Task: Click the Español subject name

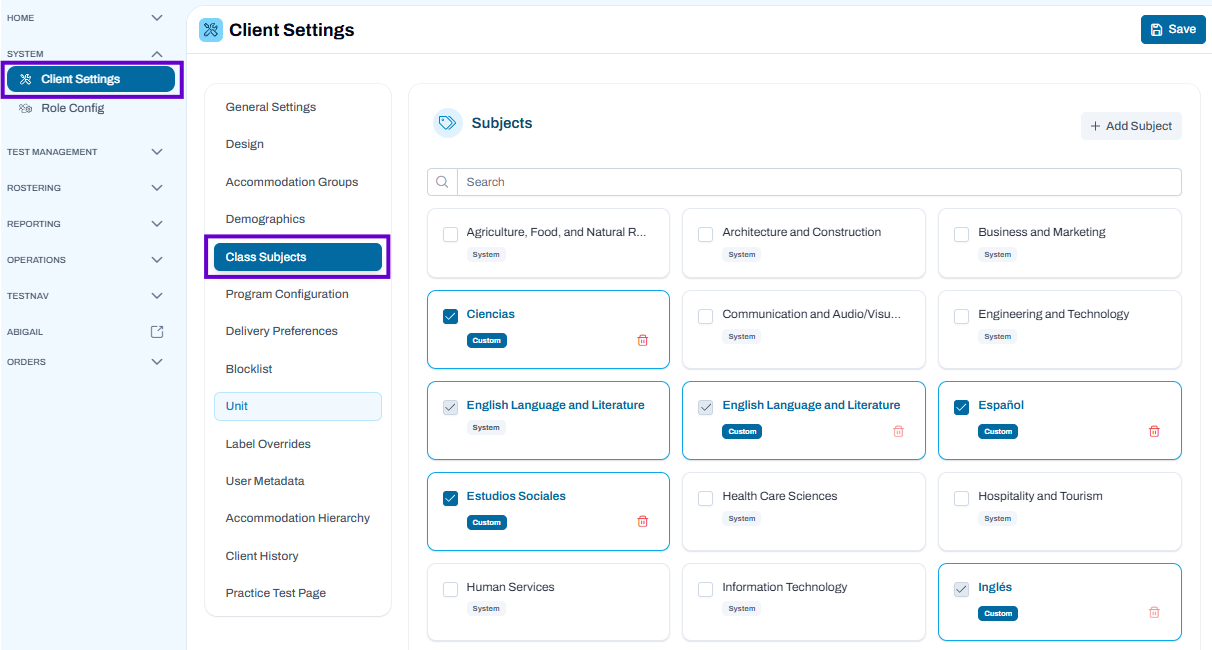Action: tap(1001, 405)
